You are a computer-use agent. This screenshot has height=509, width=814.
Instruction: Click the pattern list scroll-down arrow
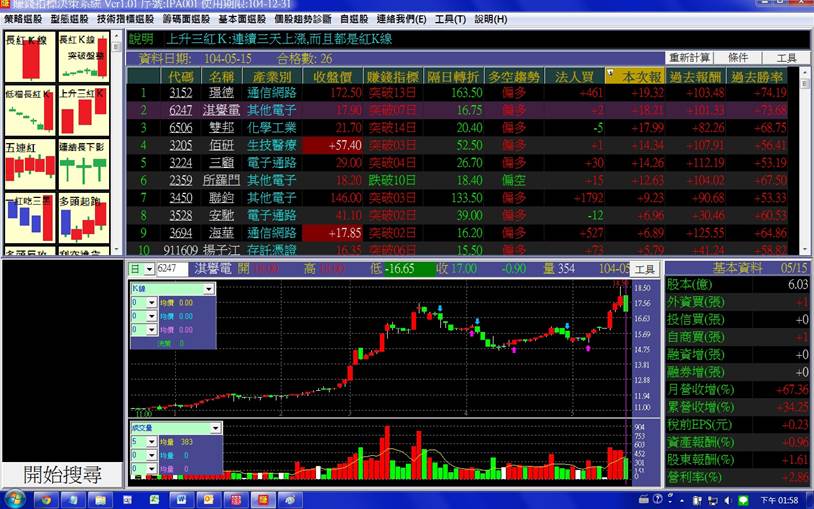click(117, 251)
